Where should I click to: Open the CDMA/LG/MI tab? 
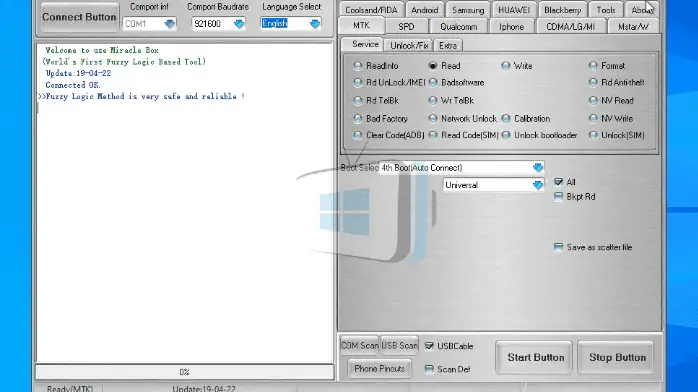coord(570,27)
